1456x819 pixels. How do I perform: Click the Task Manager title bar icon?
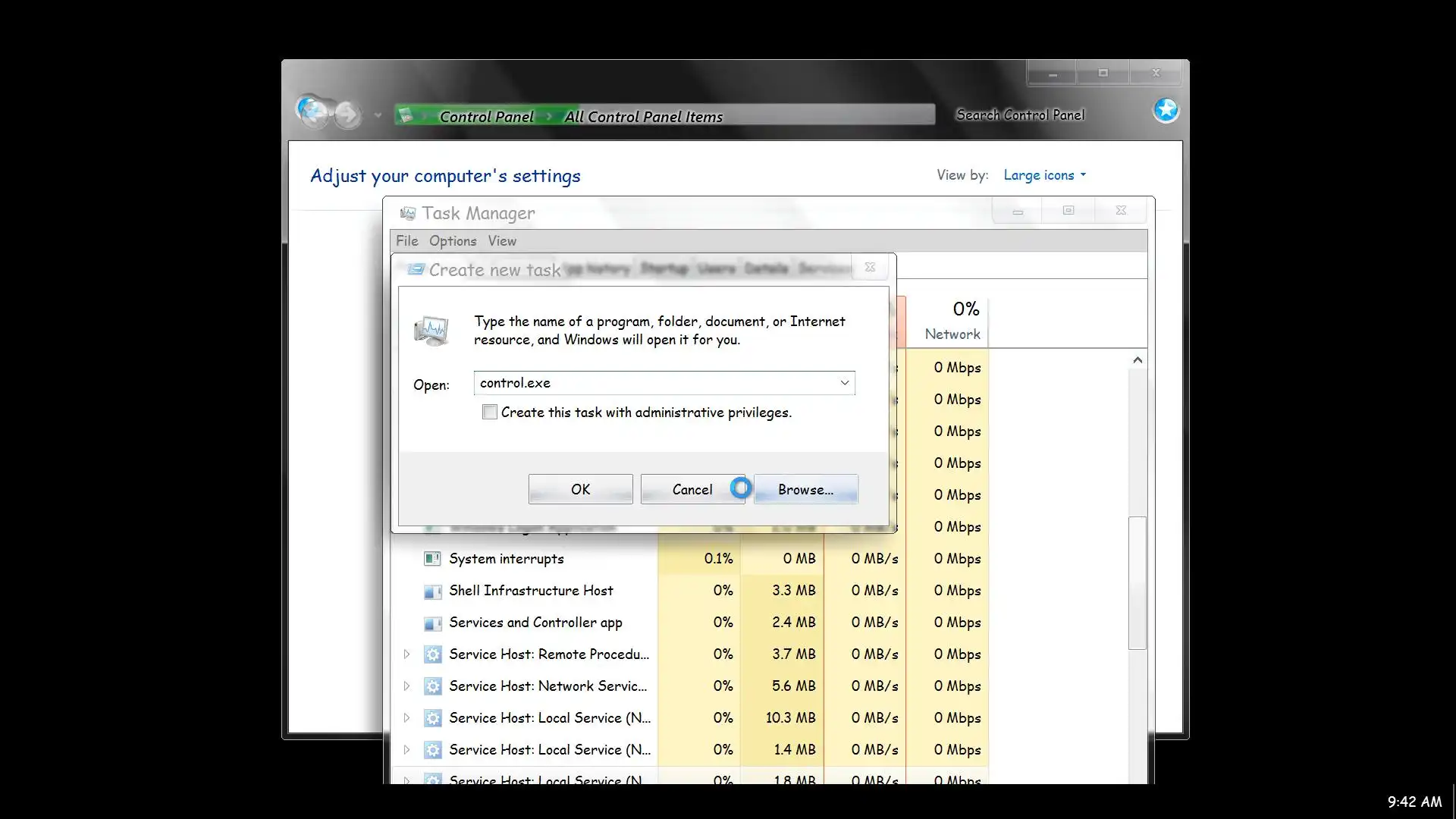[x=408, y=214]
